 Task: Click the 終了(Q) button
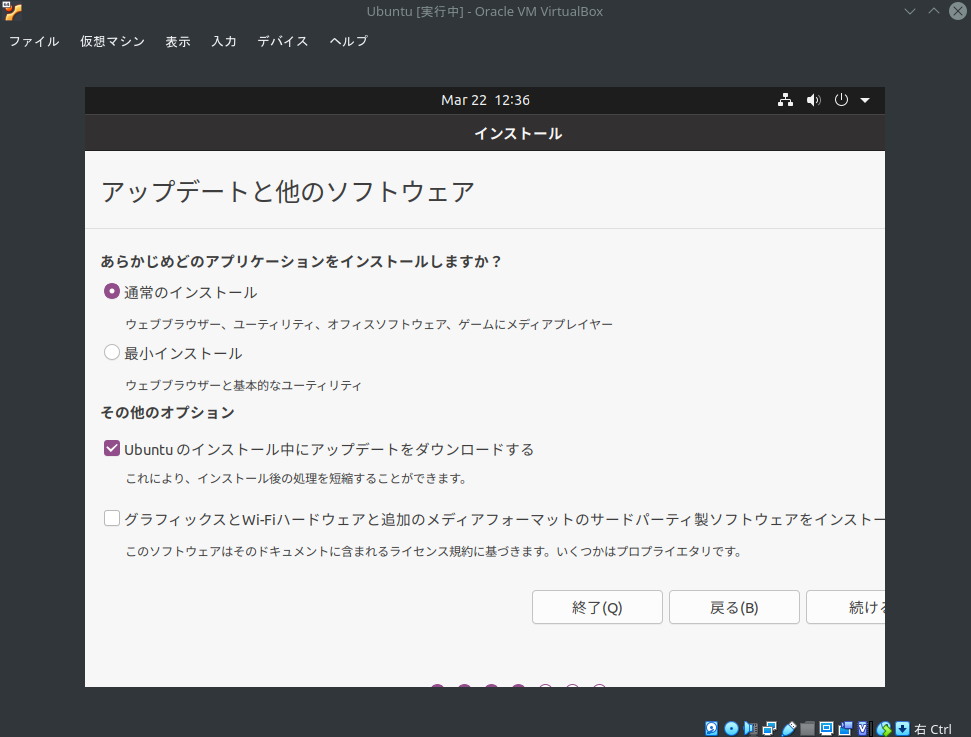597,607
